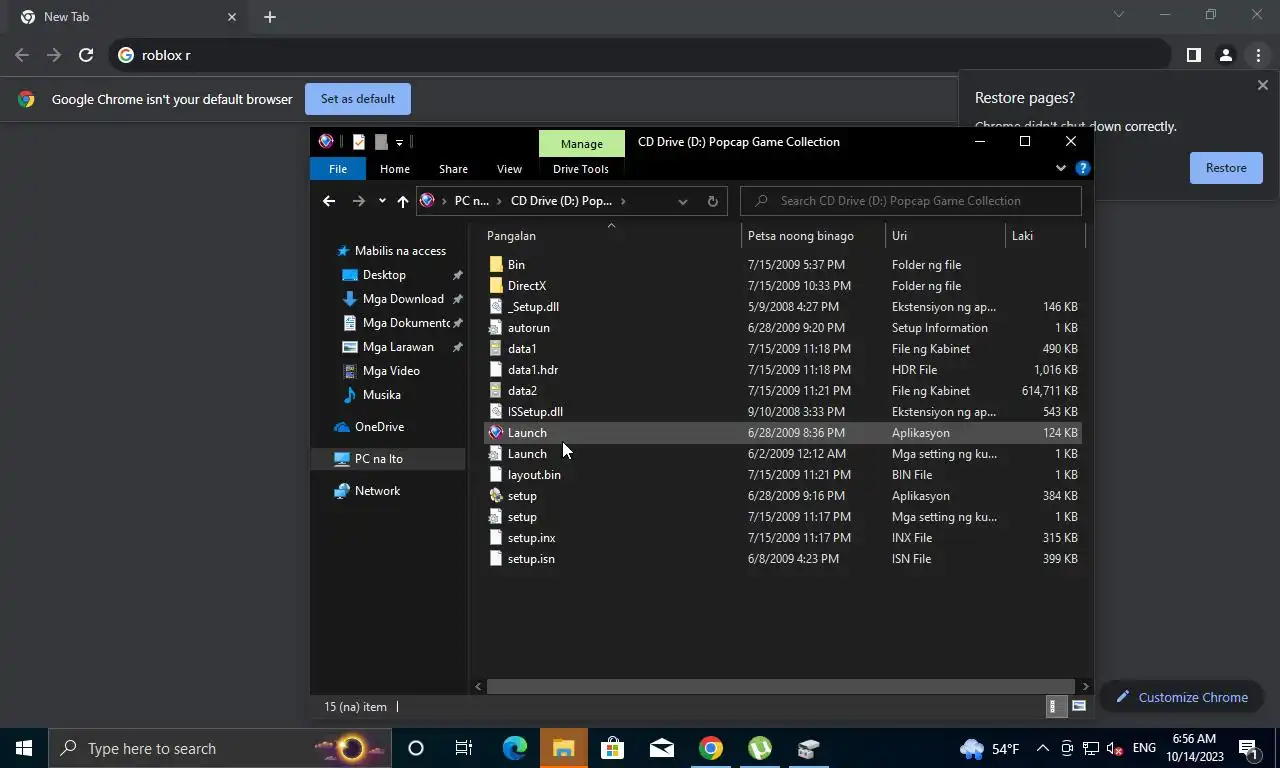Viewport: 1280px width, 768px height.
Task: Show hidden system tray icons
Action: [1043, 748]
